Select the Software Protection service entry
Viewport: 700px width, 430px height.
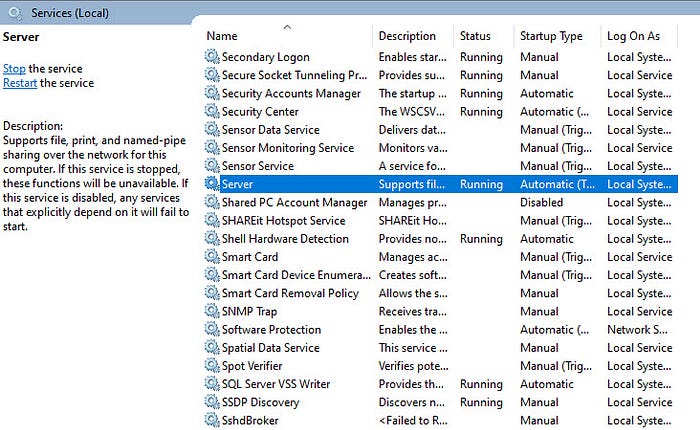pos(440,330)
